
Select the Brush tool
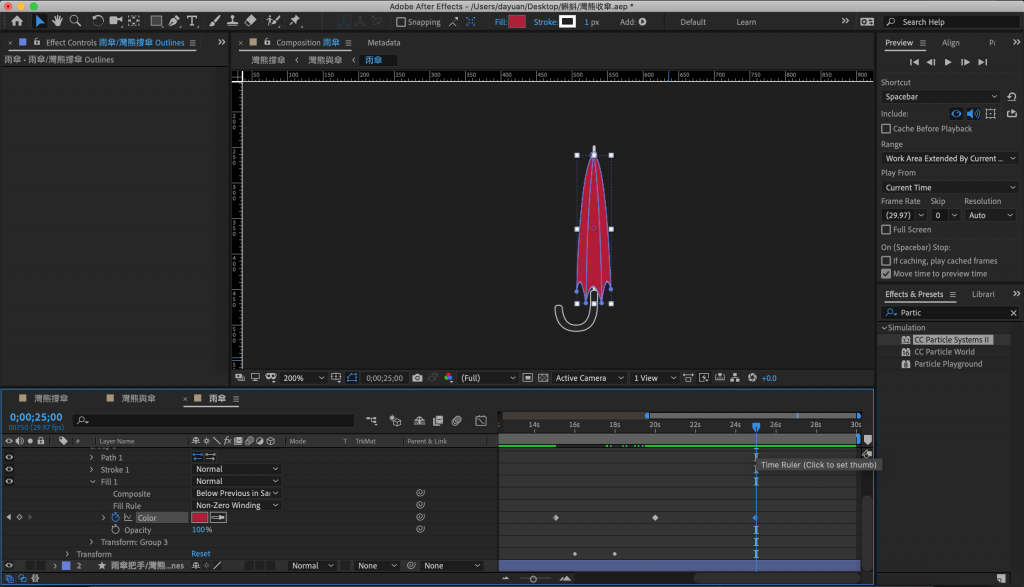click(x=214, y=22)
